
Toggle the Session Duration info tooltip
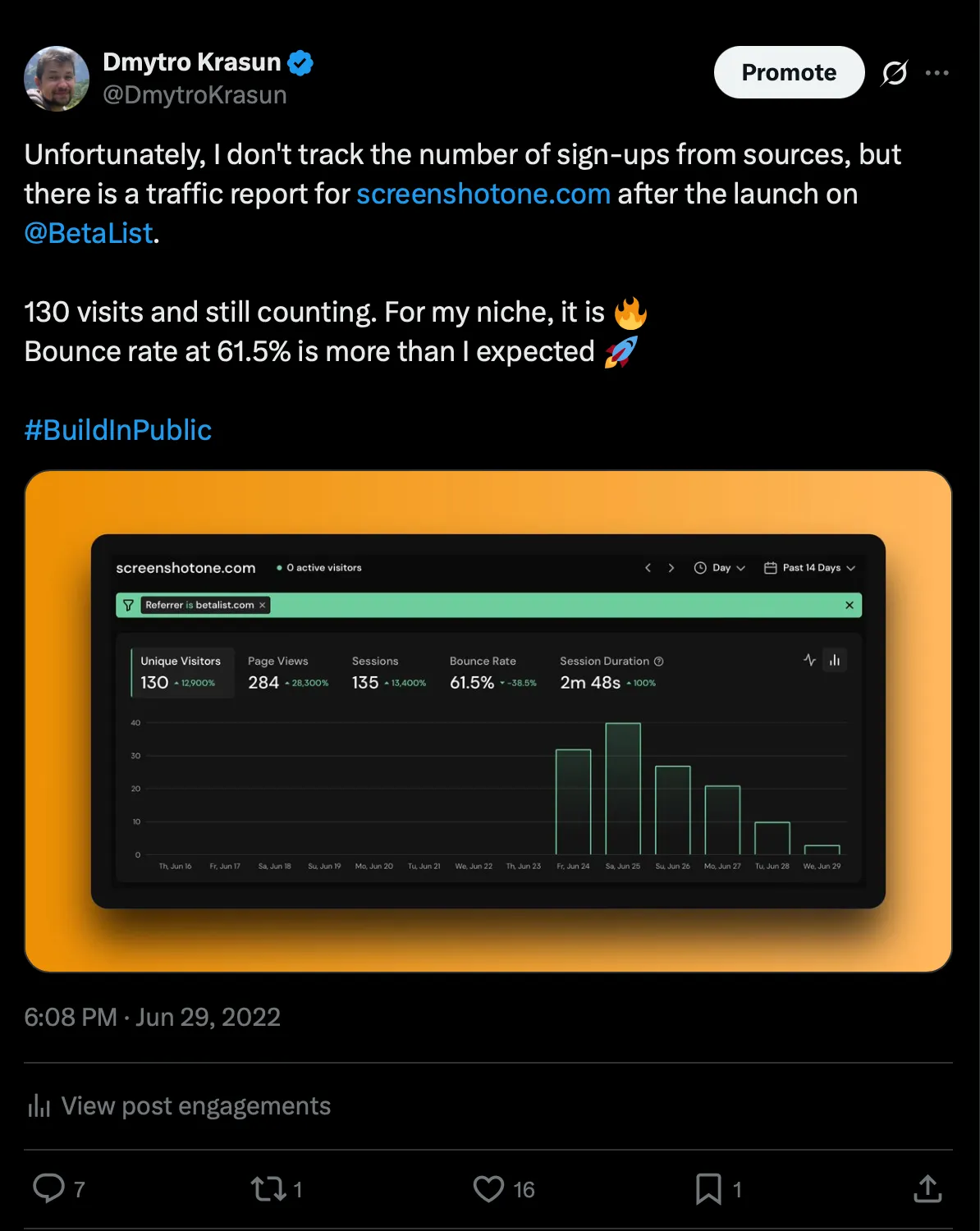click(x=657, y=661)
